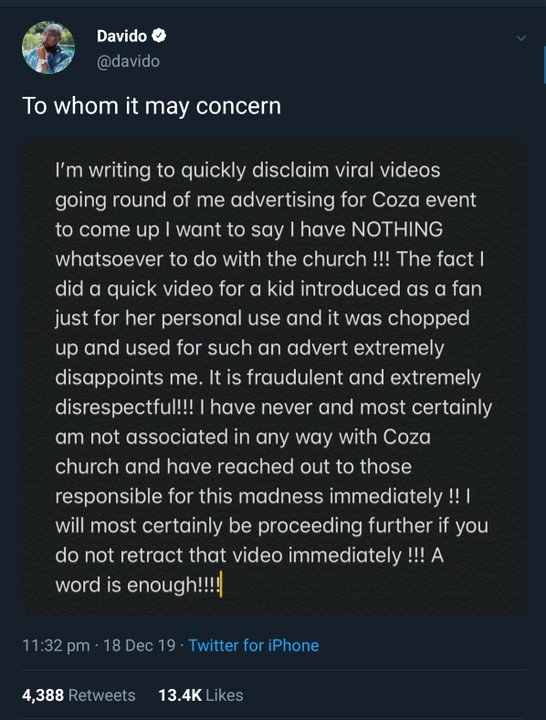546x720 pixels.
Task: Click the 4,388 retweet count number
Action: [x=43, y=695]
